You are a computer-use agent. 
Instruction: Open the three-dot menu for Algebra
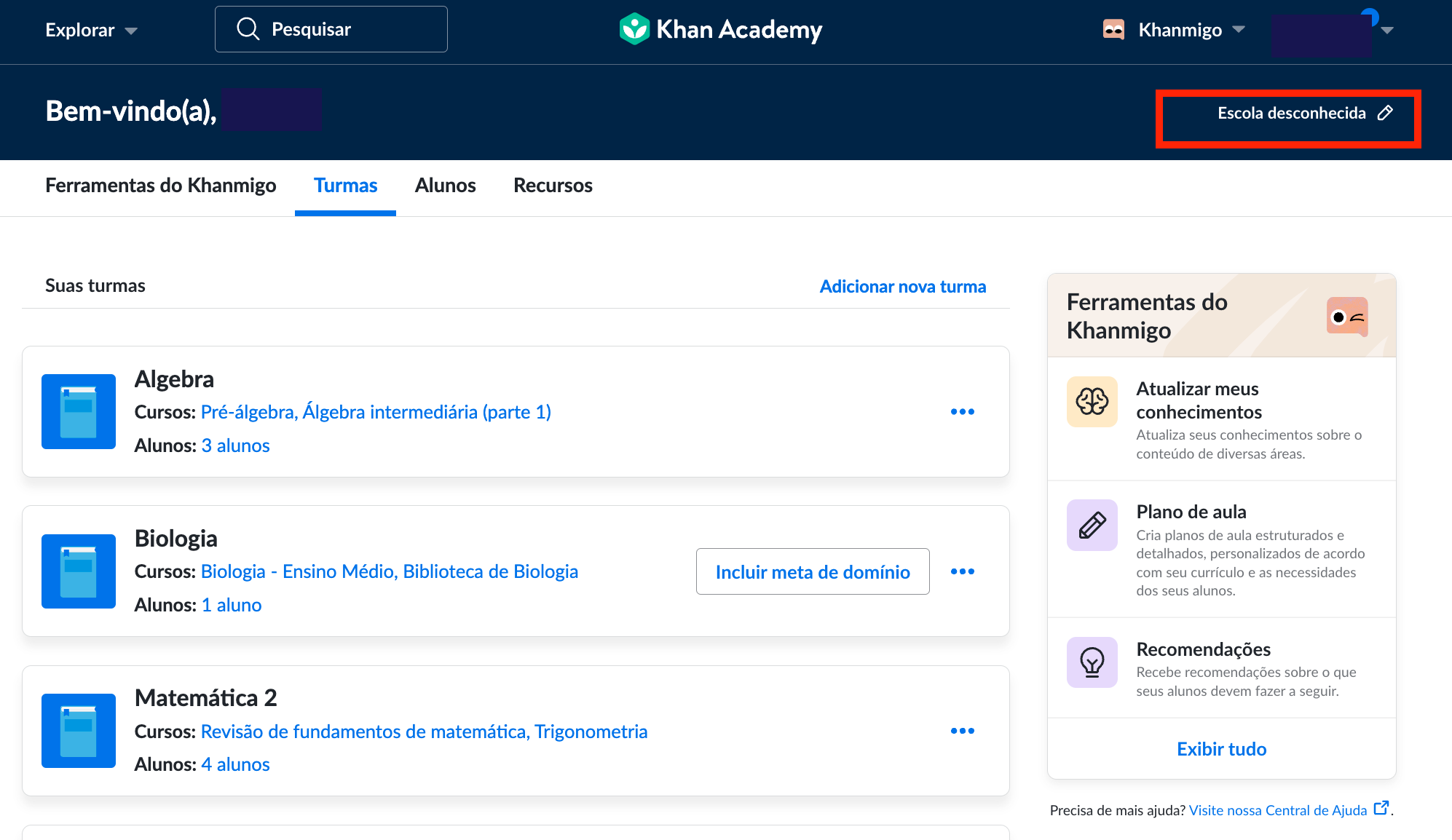pos(963,412)
